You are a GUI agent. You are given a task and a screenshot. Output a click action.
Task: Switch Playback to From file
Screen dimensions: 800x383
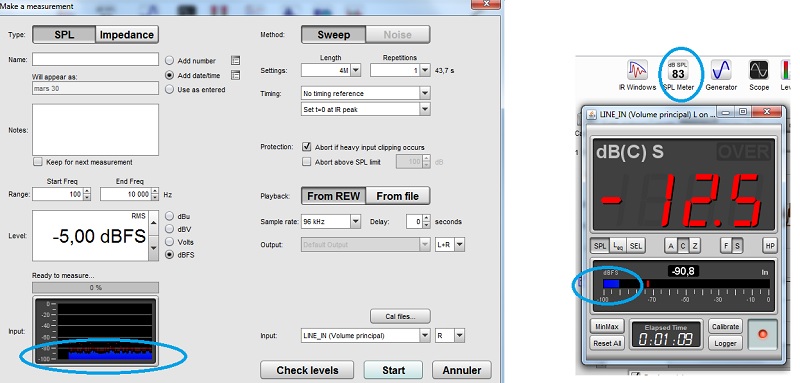tap(397, 196)
